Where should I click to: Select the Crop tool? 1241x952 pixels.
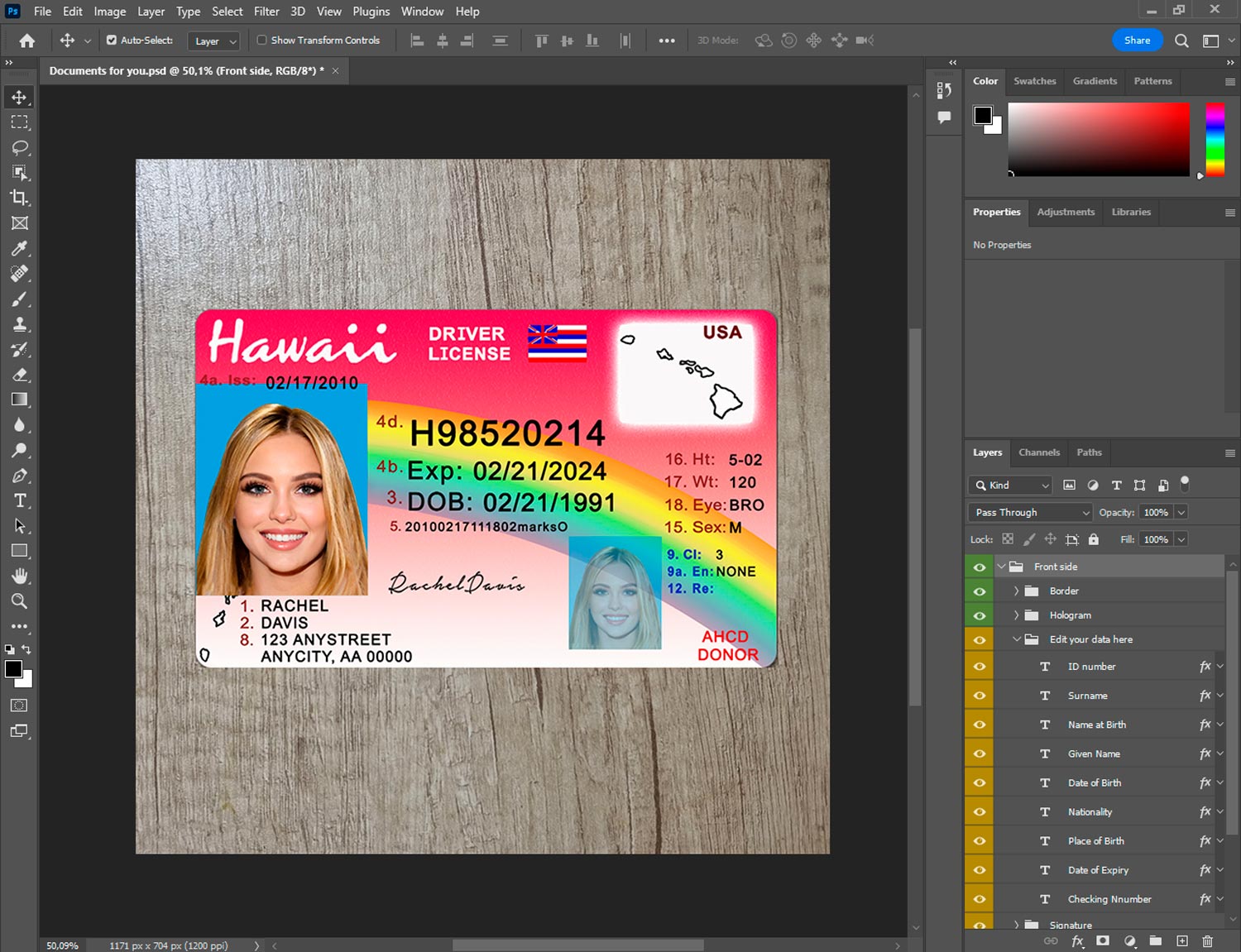pos(19,198)
